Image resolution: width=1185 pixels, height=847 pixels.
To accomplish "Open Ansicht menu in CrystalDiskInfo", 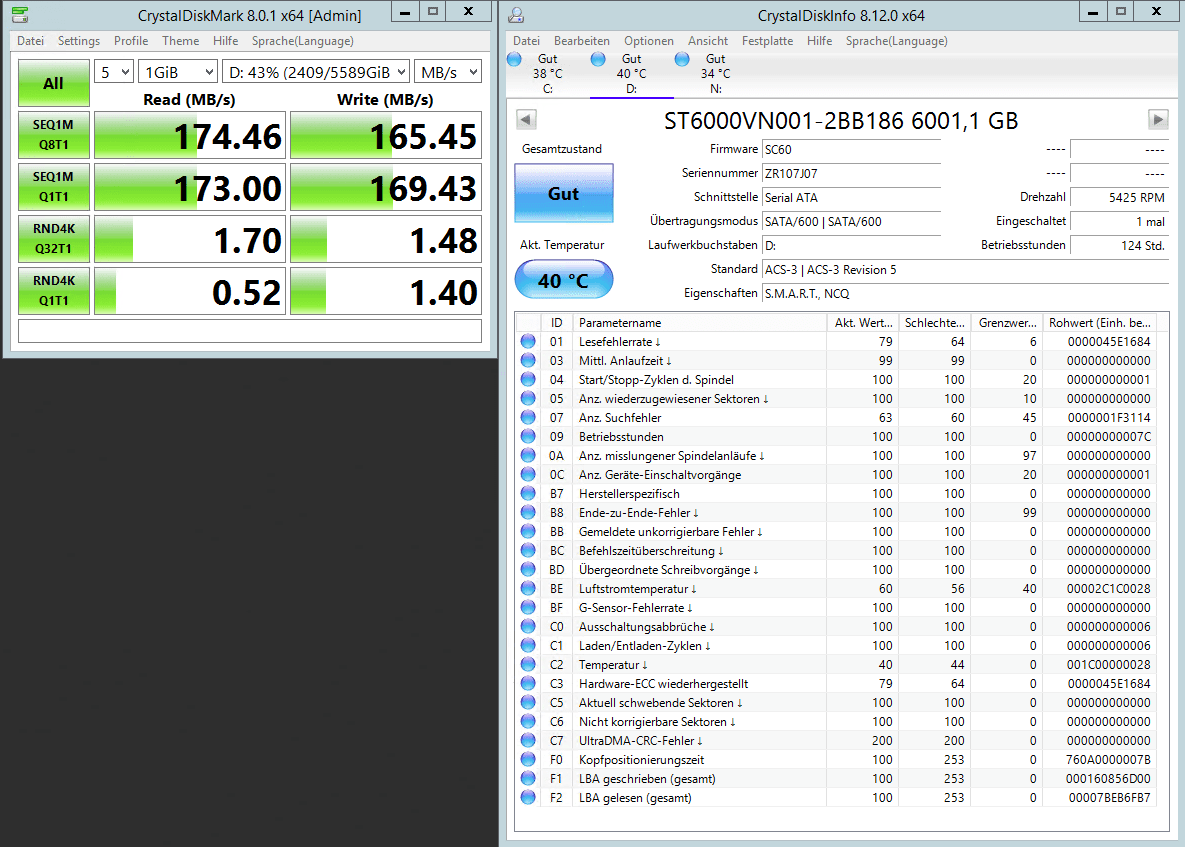I will tap(708, 41).
